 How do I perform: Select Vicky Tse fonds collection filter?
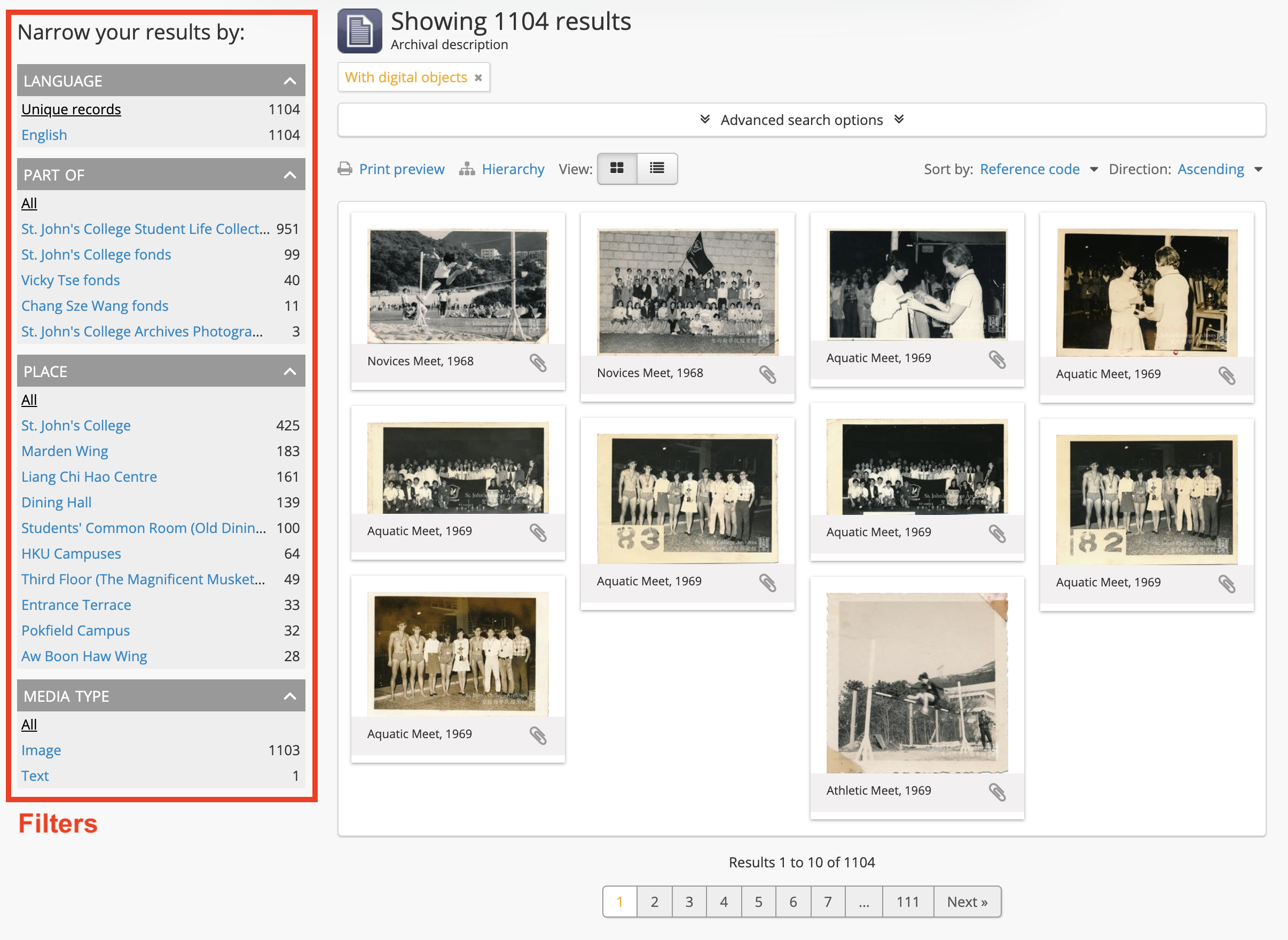point(70,279)
